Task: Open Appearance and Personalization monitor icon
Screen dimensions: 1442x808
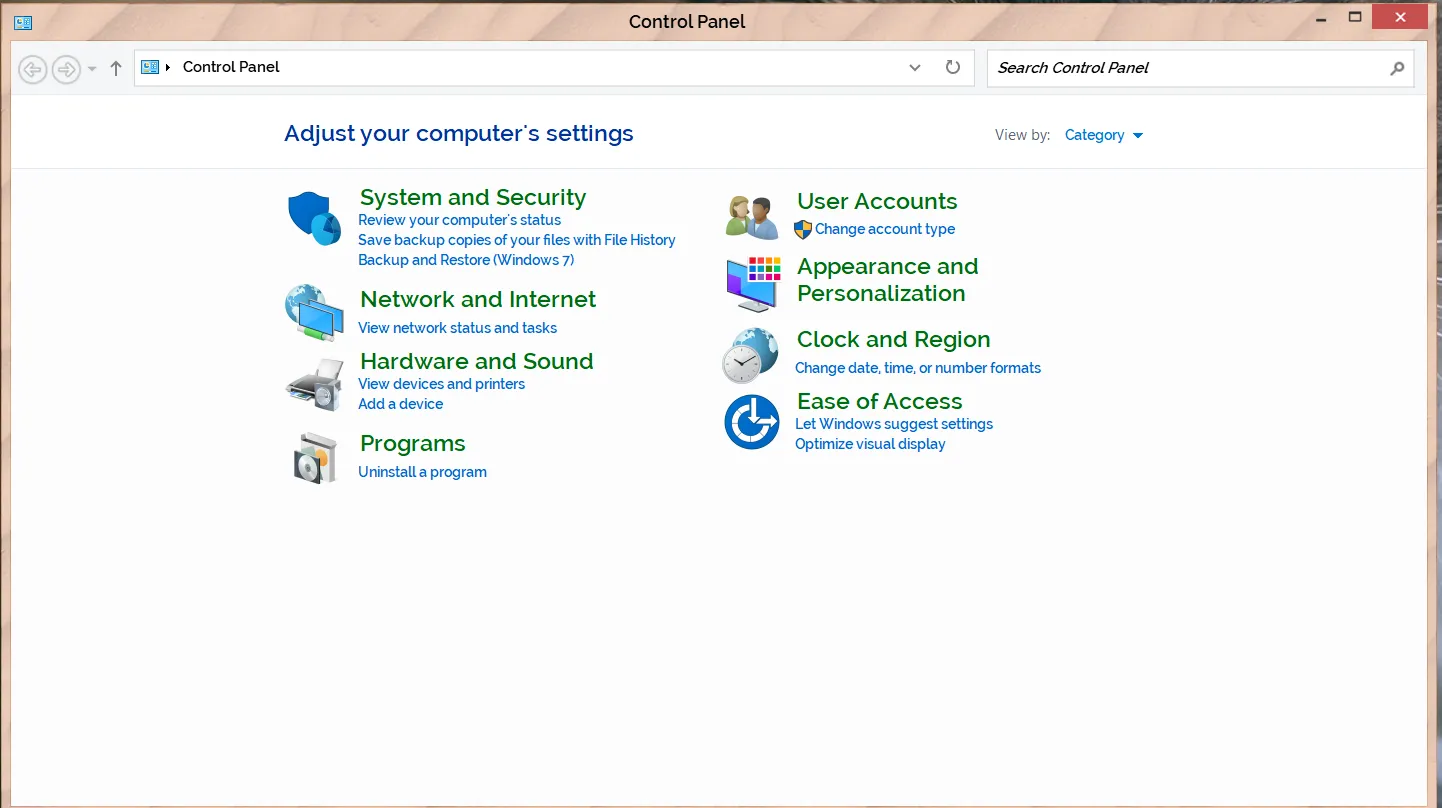Action: pyautogui.click(x=752, y=283)
